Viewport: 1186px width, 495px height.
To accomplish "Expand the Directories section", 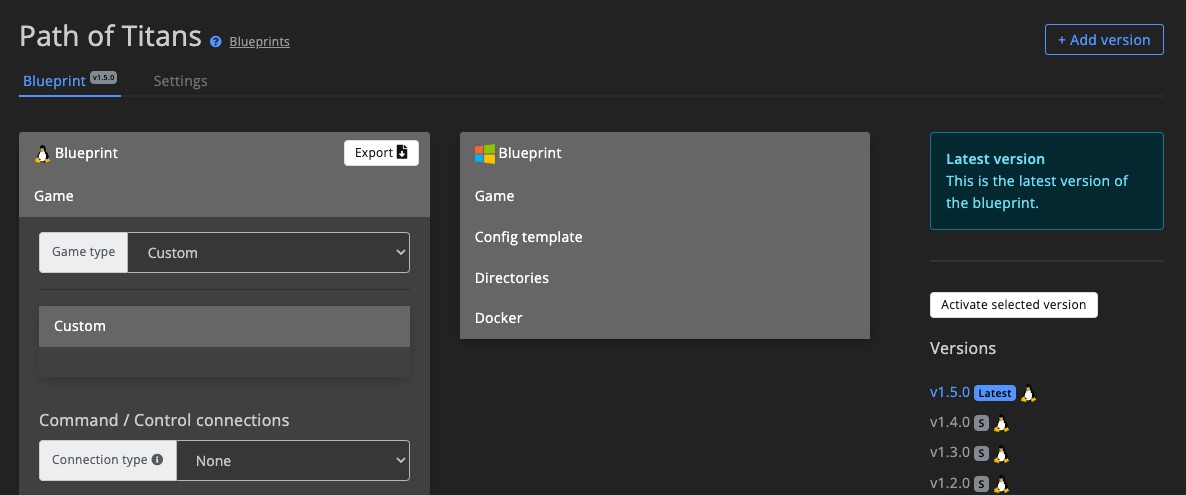I will pos(665,278).
